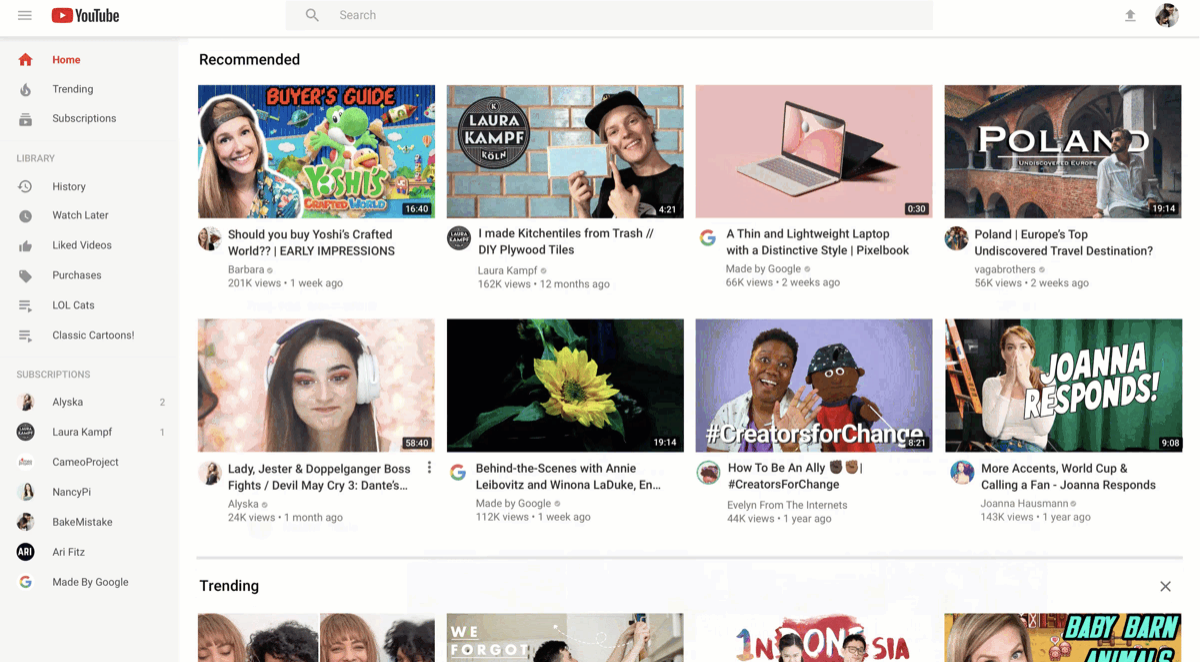This screenshot has width=1200, height=662.
Task: Click the Ari Fitz channel avatar
Action: [x=26, y=552]
